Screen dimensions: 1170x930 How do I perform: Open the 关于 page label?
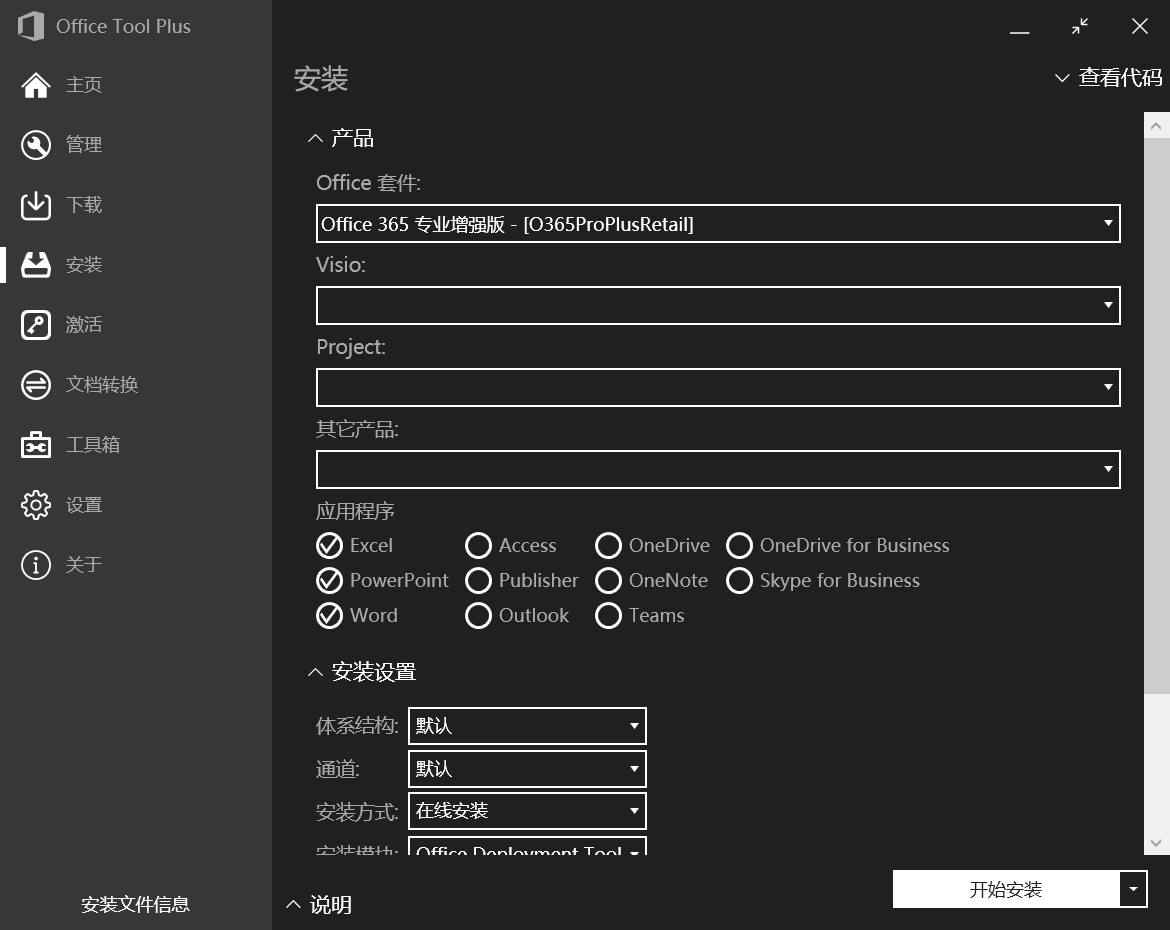point(84,565)
